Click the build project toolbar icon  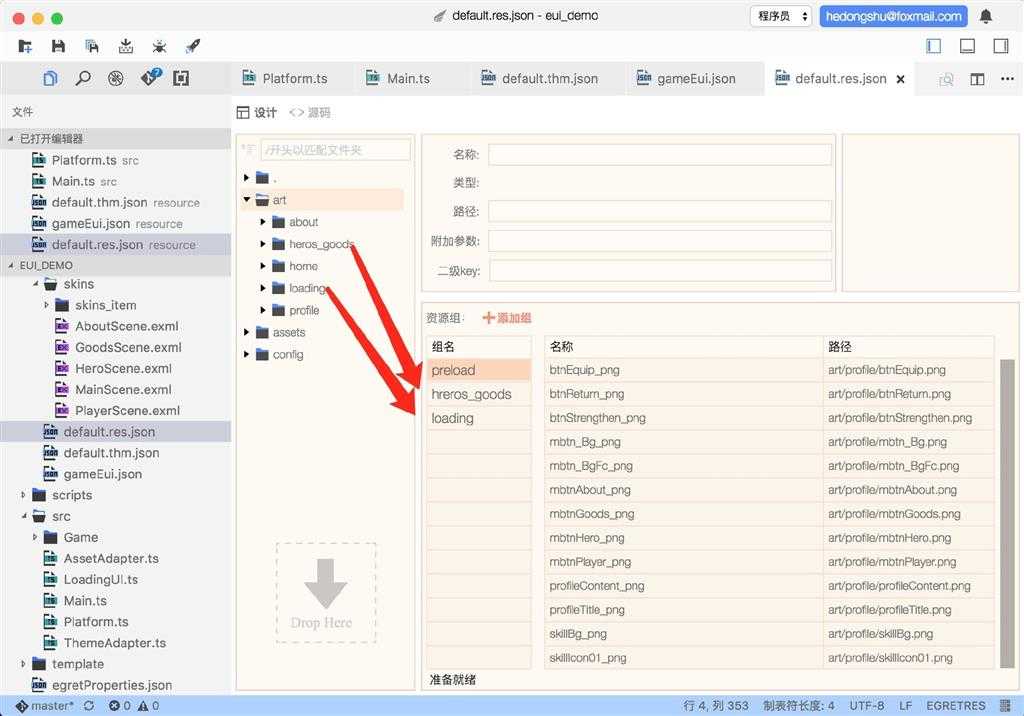[x=126, y=46]
